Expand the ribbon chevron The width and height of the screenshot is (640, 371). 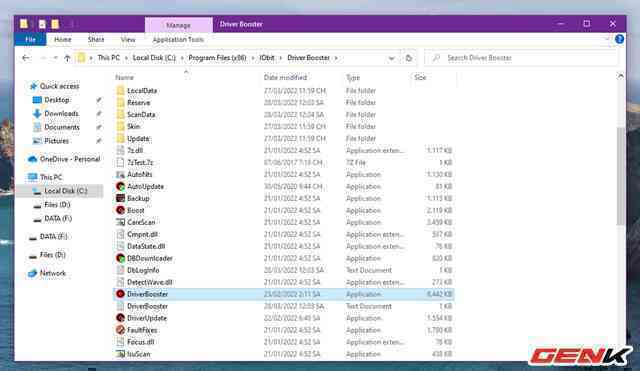click(x=607, y=39)
